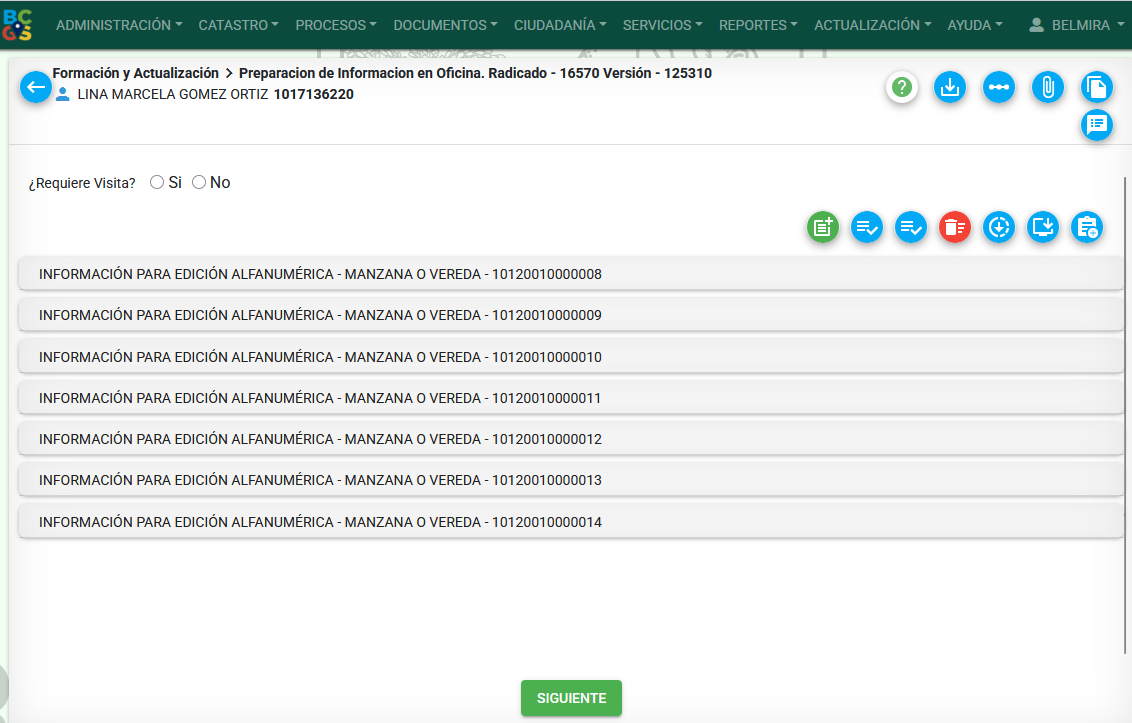Click the green add note icon
The width and height of the screenshot is (1132, 723).
tap(823, 228)
